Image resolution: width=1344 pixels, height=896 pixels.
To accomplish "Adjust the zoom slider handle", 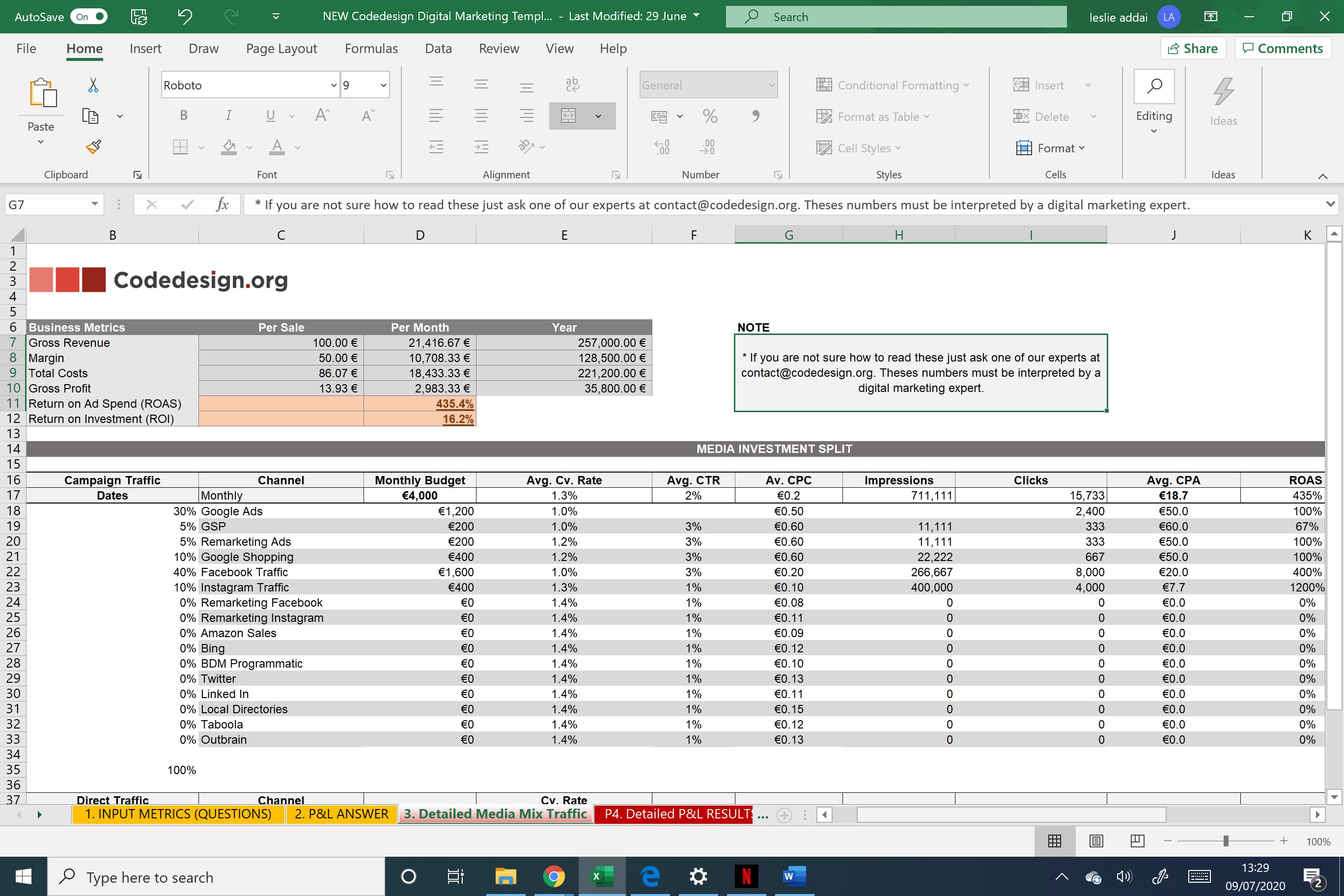I will tap(1225, 841).
